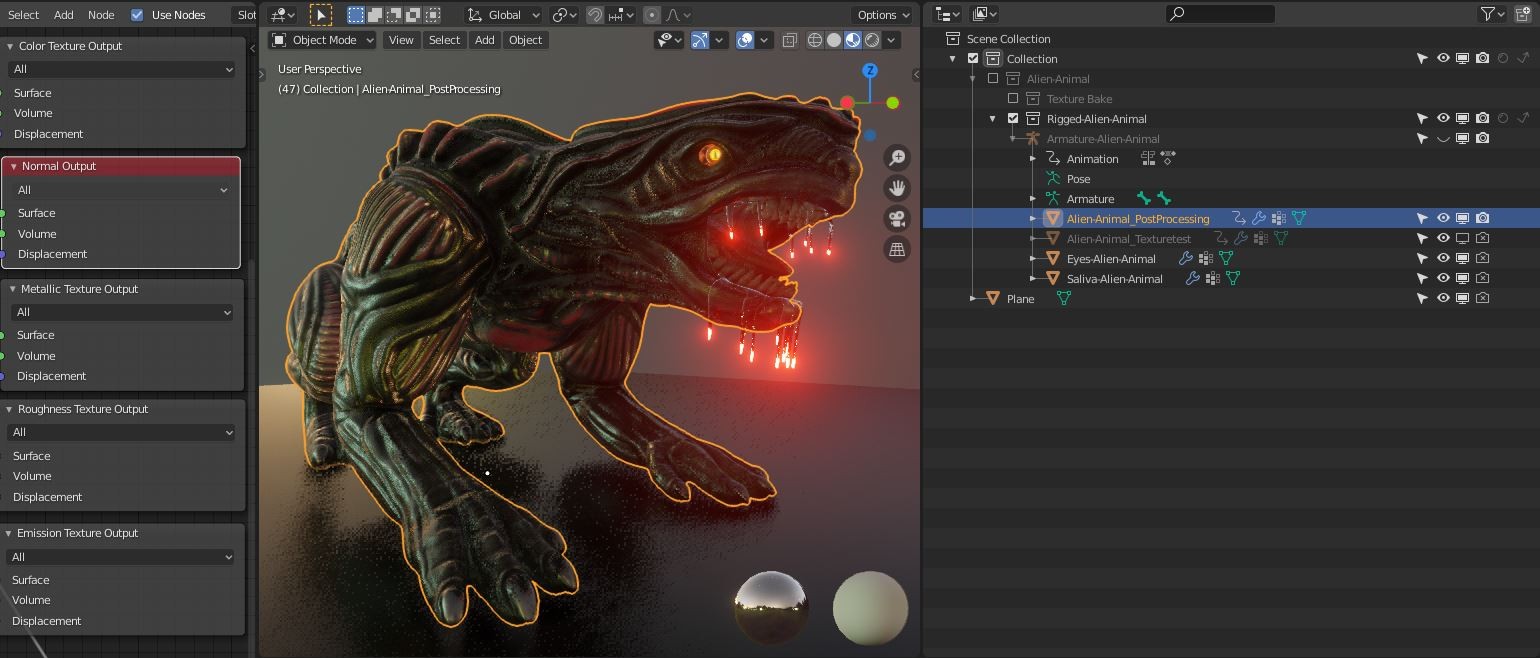Expand the Armature item in the outliner
Image resolution: width=1540 pixels, height=658 pixels.
(x=1033, y=198)
